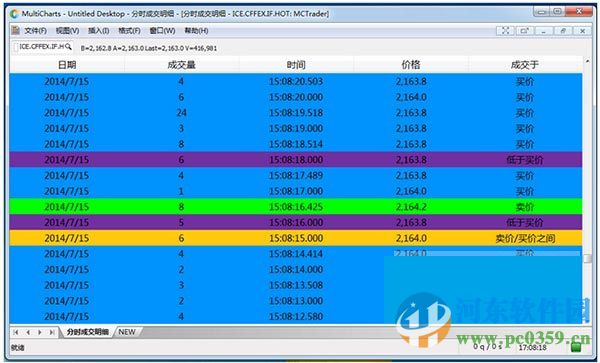Open the 文件(F) menu
This screenshot has width=600, height=363.
[35, 31]
